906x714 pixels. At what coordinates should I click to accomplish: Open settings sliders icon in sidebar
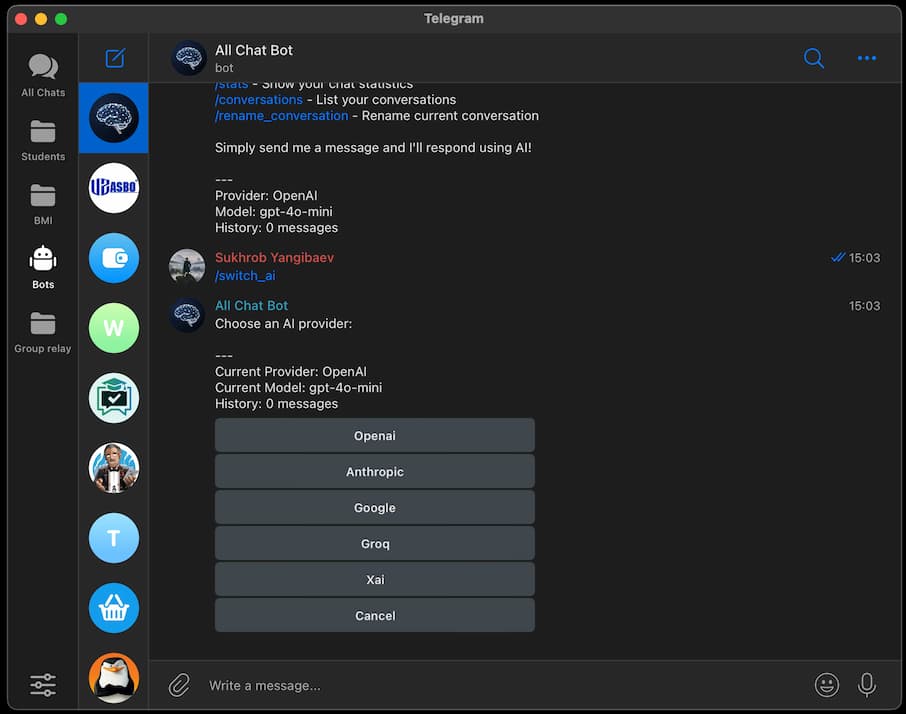(x=43, y=685)
